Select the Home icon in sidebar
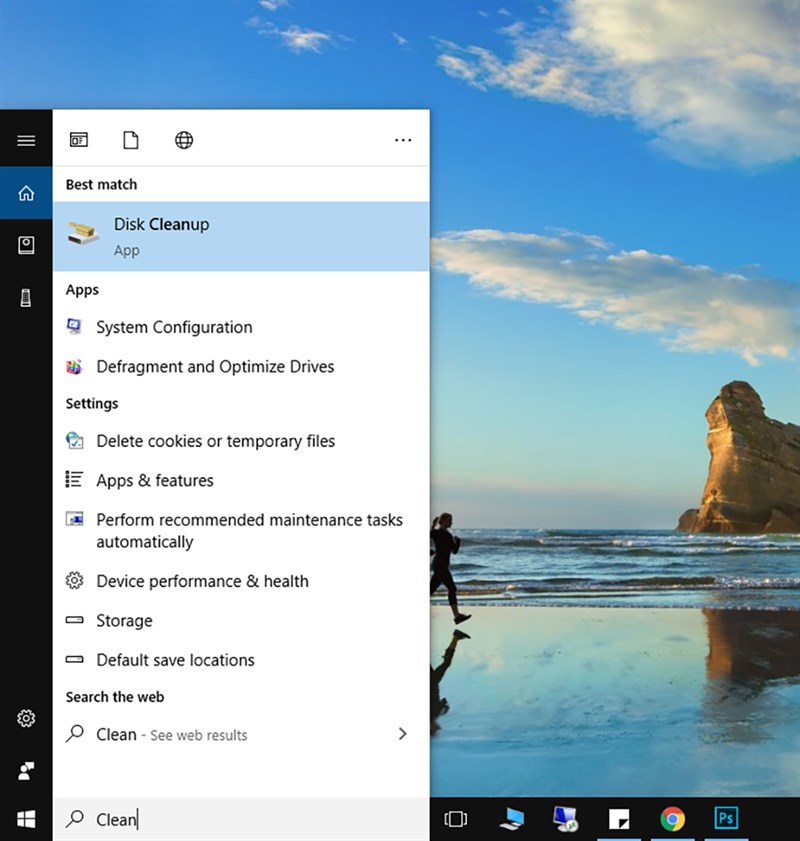 pos(26,193)
